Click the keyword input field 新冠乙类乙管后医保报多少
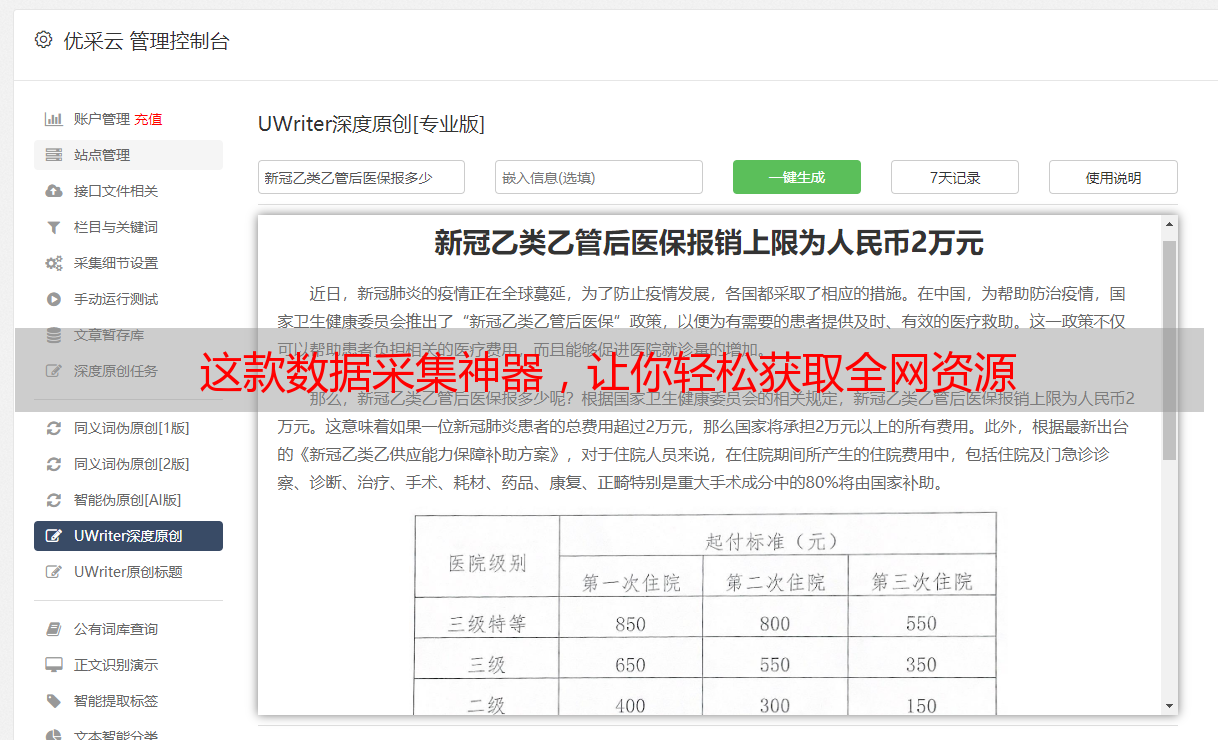The width and height of the screenshot is (1218, 740). tap(361, 177)
